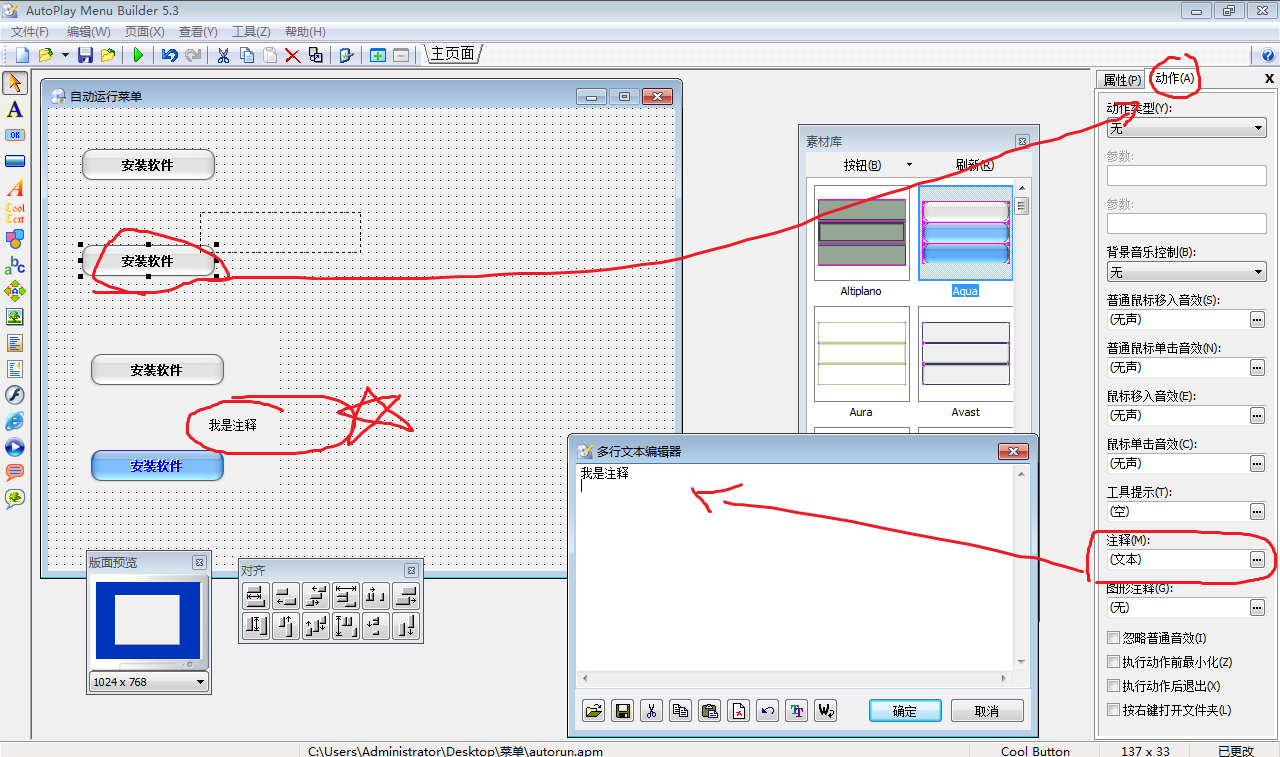Browse 鼠标单击音效 with its ellipsis button
Screen dimensions: 1280x757
[1258, 464]
